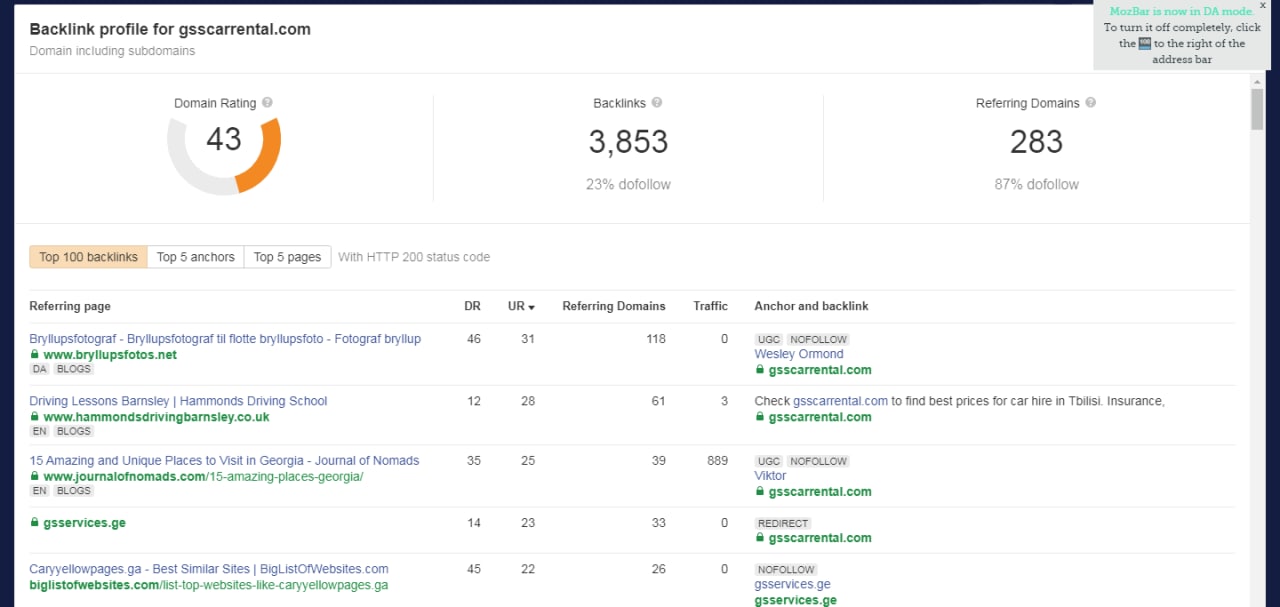The height and width of the screenshot is (607, 1280).
Task: Click the page's vertical scrollbar thumb
Action: 1257,109
